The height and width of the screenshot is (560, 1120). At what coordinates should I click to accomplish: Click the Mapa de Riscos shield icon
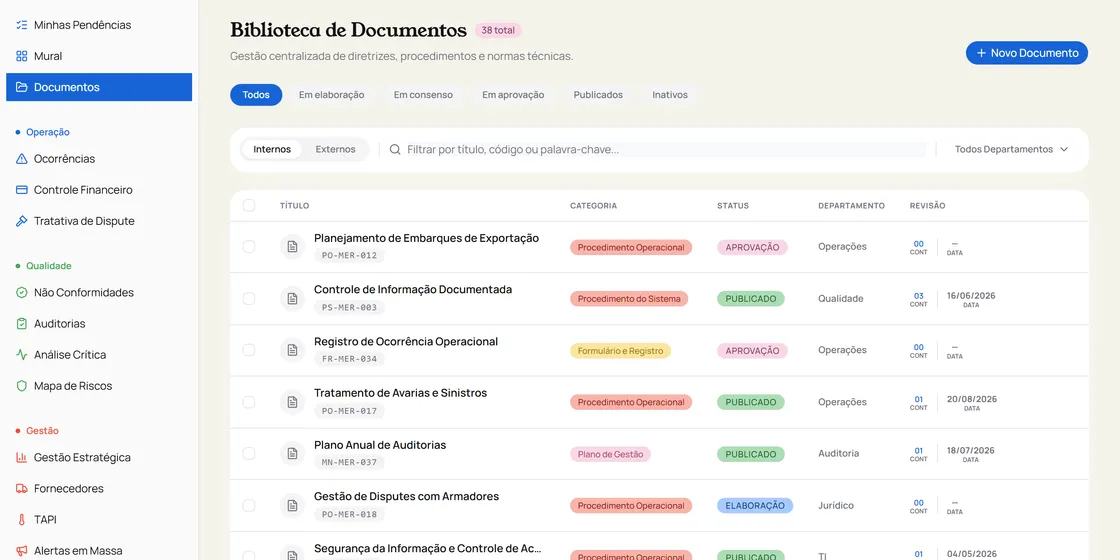(21, 386)
